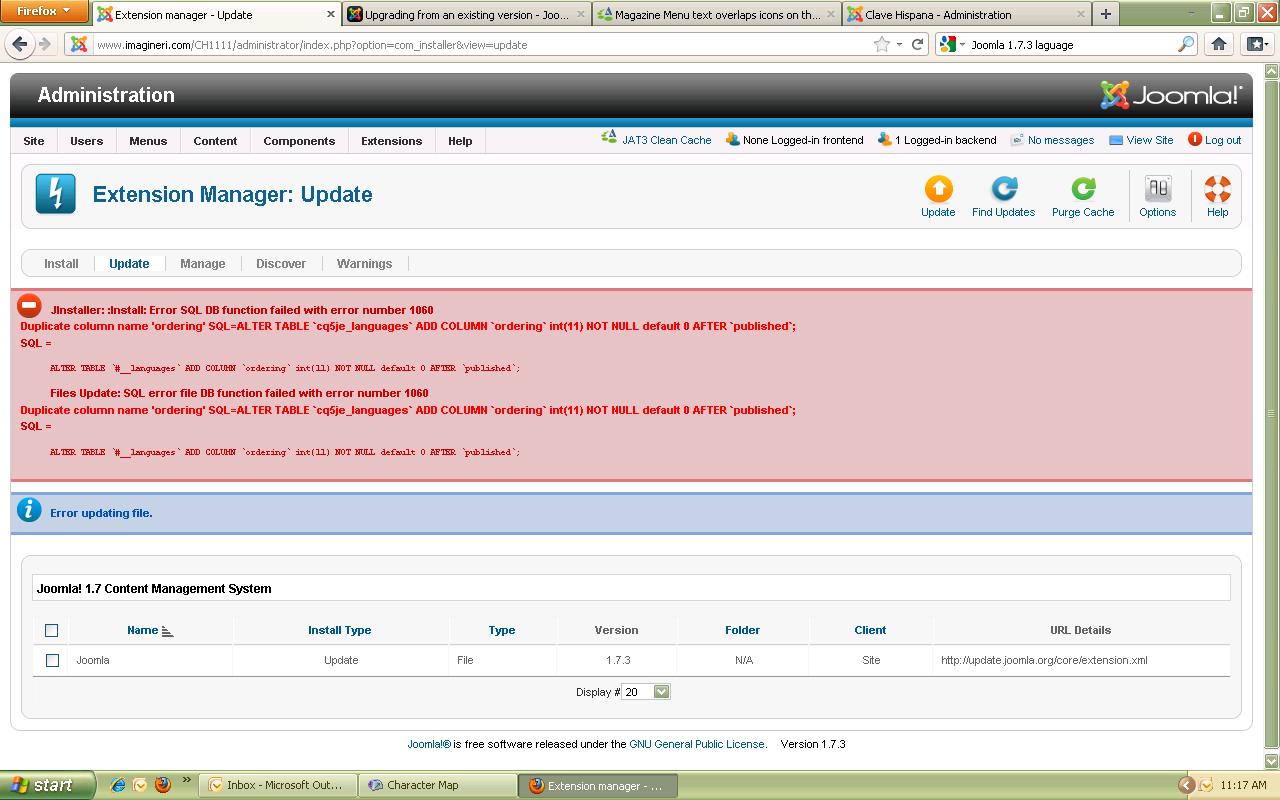Switch to the Discover submenu tab

click(x=281, y=264)
